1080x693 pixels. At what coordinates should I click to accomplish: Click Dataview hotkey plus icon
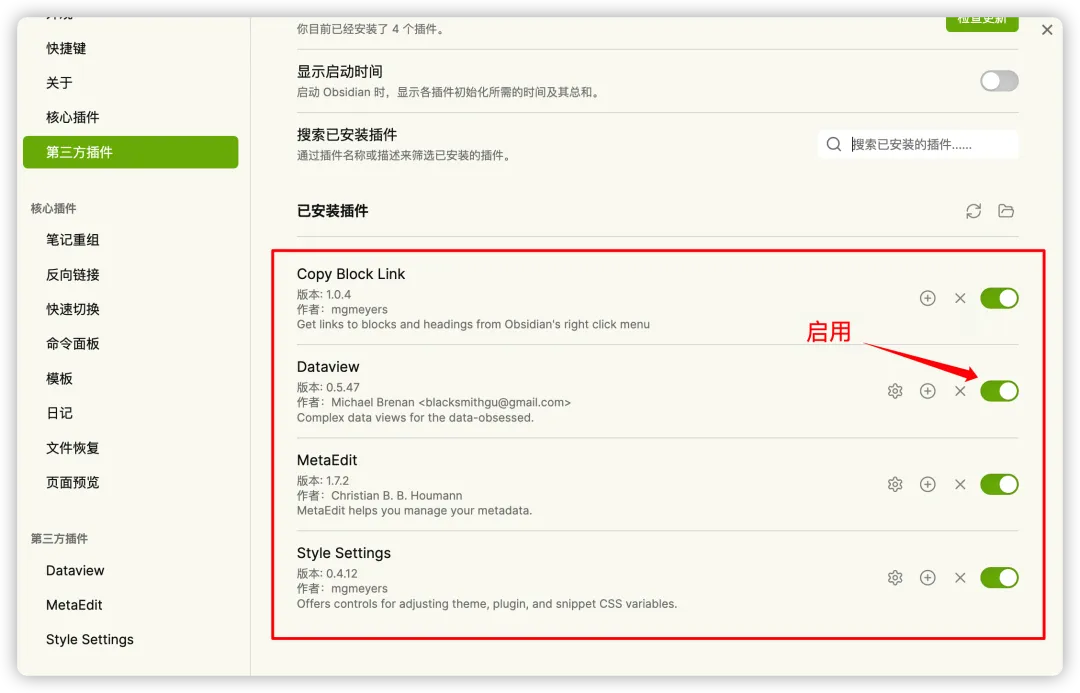coord(928,391)
